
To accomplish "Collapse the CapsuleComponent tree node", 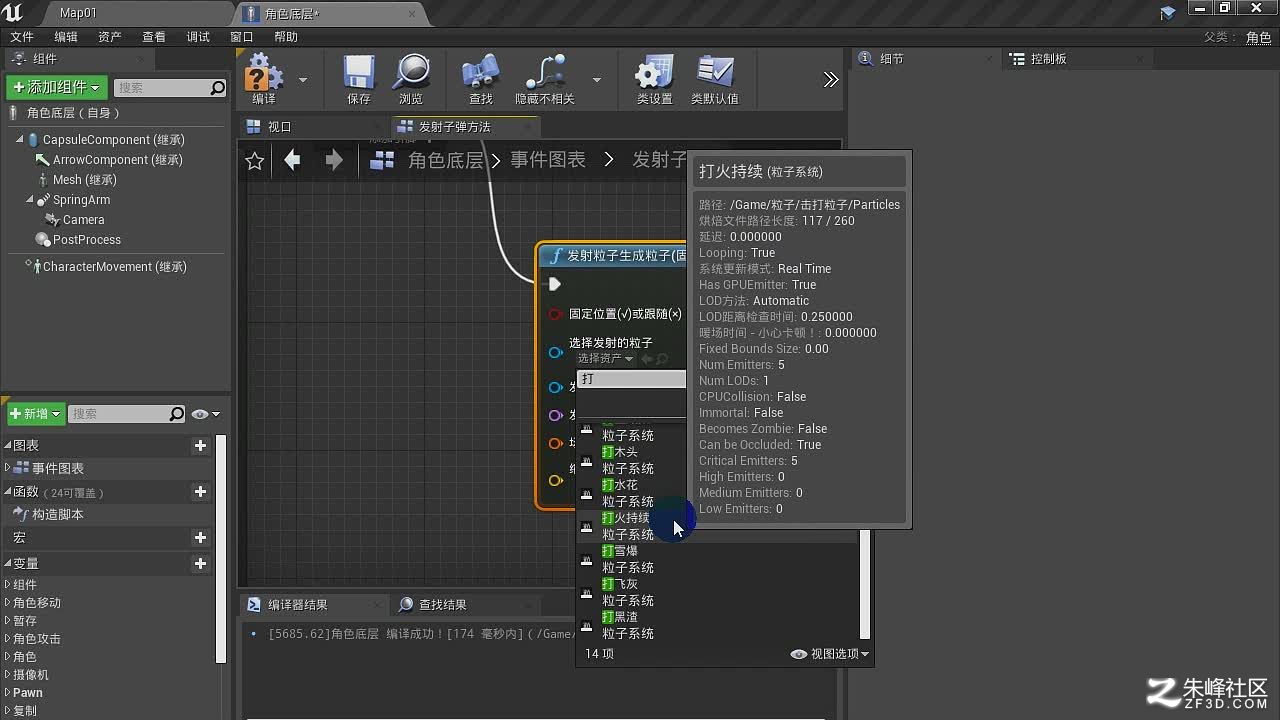I will (19, 139).
